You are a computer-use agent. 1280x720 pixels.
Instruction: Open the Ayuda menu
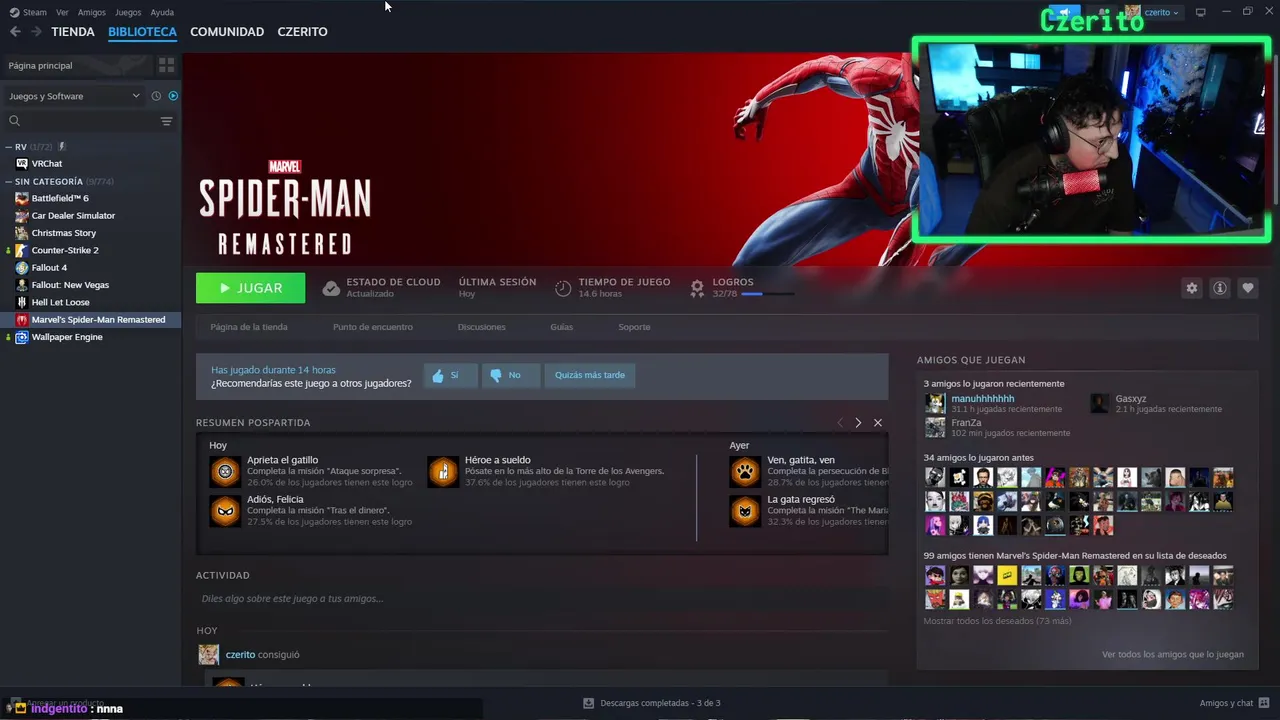pos(162,12)
